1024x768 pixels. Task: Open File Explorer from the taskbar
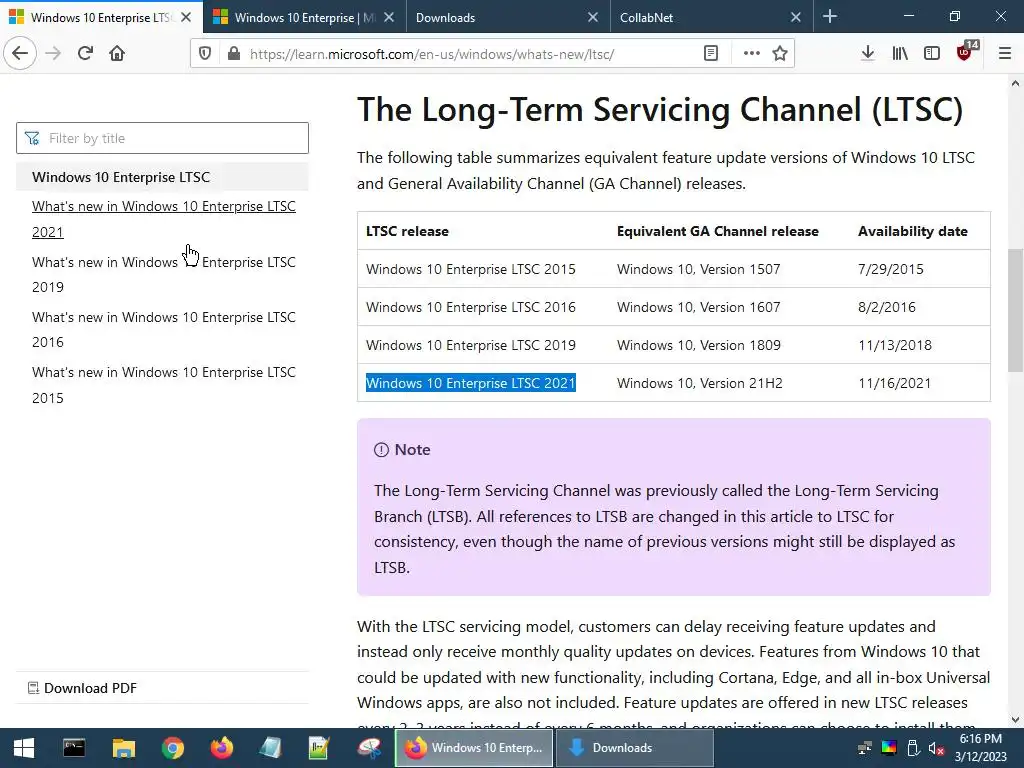pyautogui.click(x=123, y=748)
